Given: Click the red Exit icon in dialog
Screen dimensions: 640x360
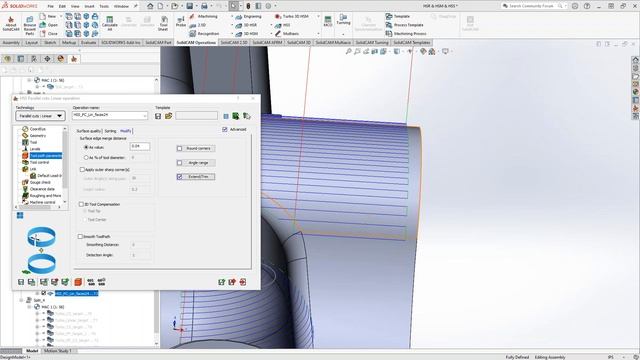Looking at the screenshot, I should (x=243, y=282).
